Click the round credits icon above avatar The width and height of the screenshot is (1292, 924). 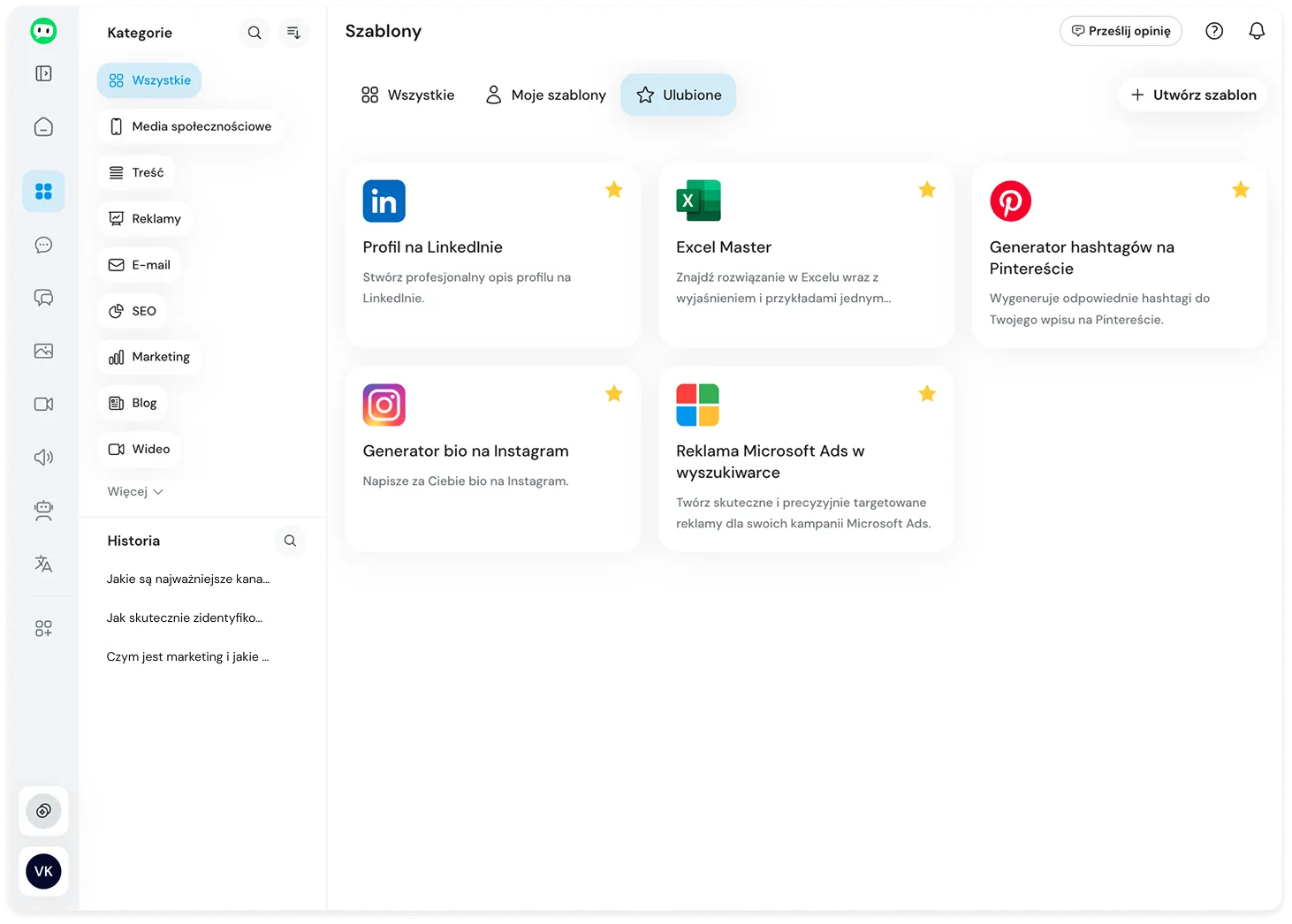tap(43, 811)
